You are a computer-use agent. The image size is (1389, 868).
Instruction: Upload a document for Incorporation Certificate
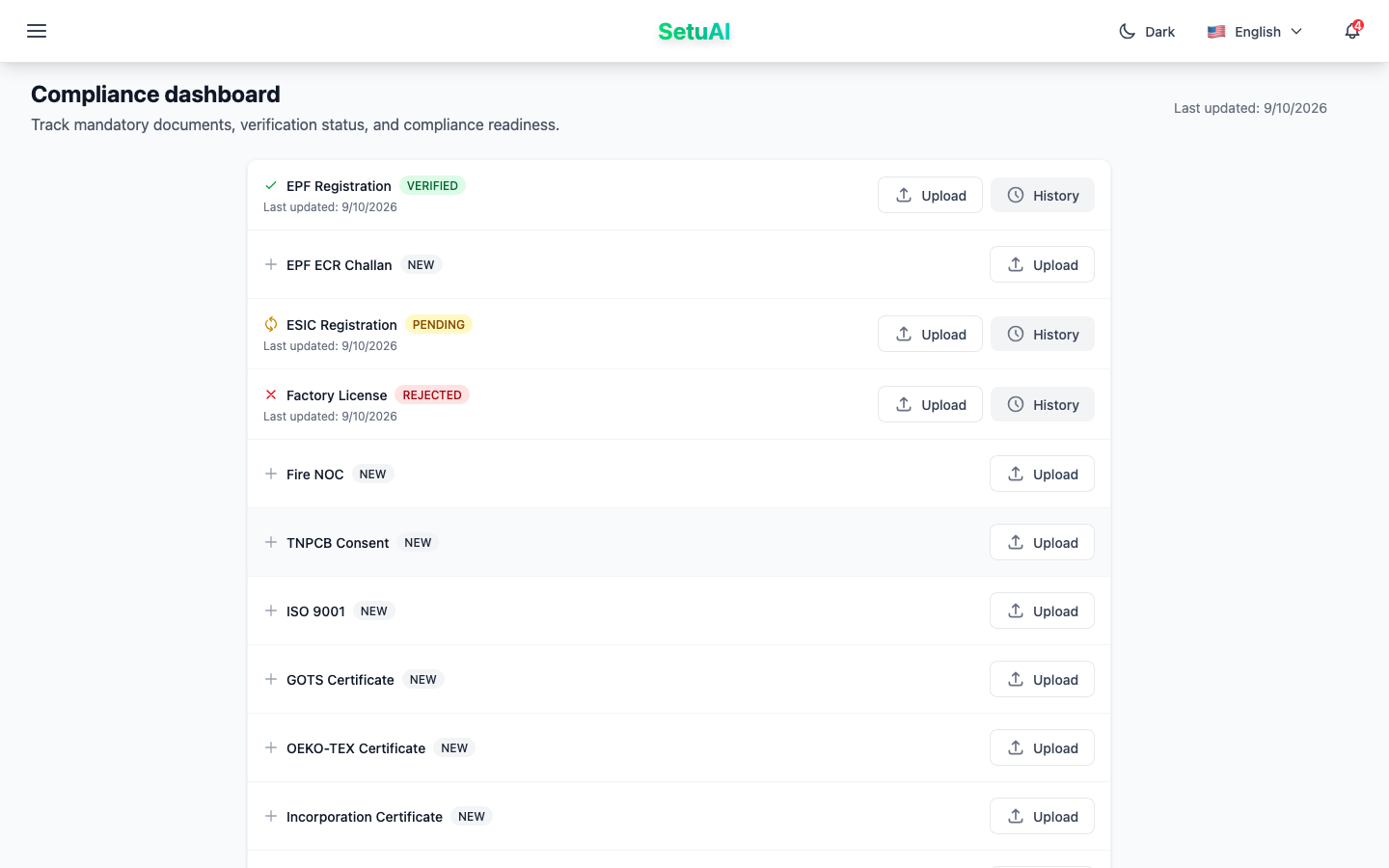(x=1042, y=816)
